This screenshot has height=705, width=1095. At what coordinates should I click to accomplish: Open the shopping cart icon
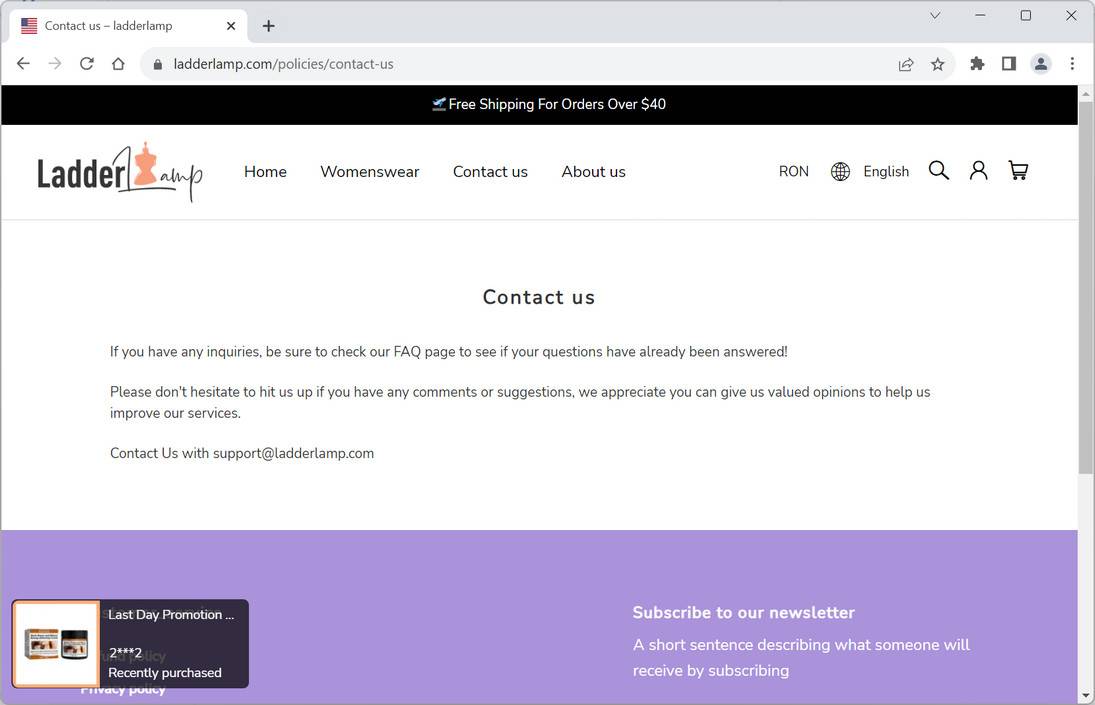[1018, 170]
